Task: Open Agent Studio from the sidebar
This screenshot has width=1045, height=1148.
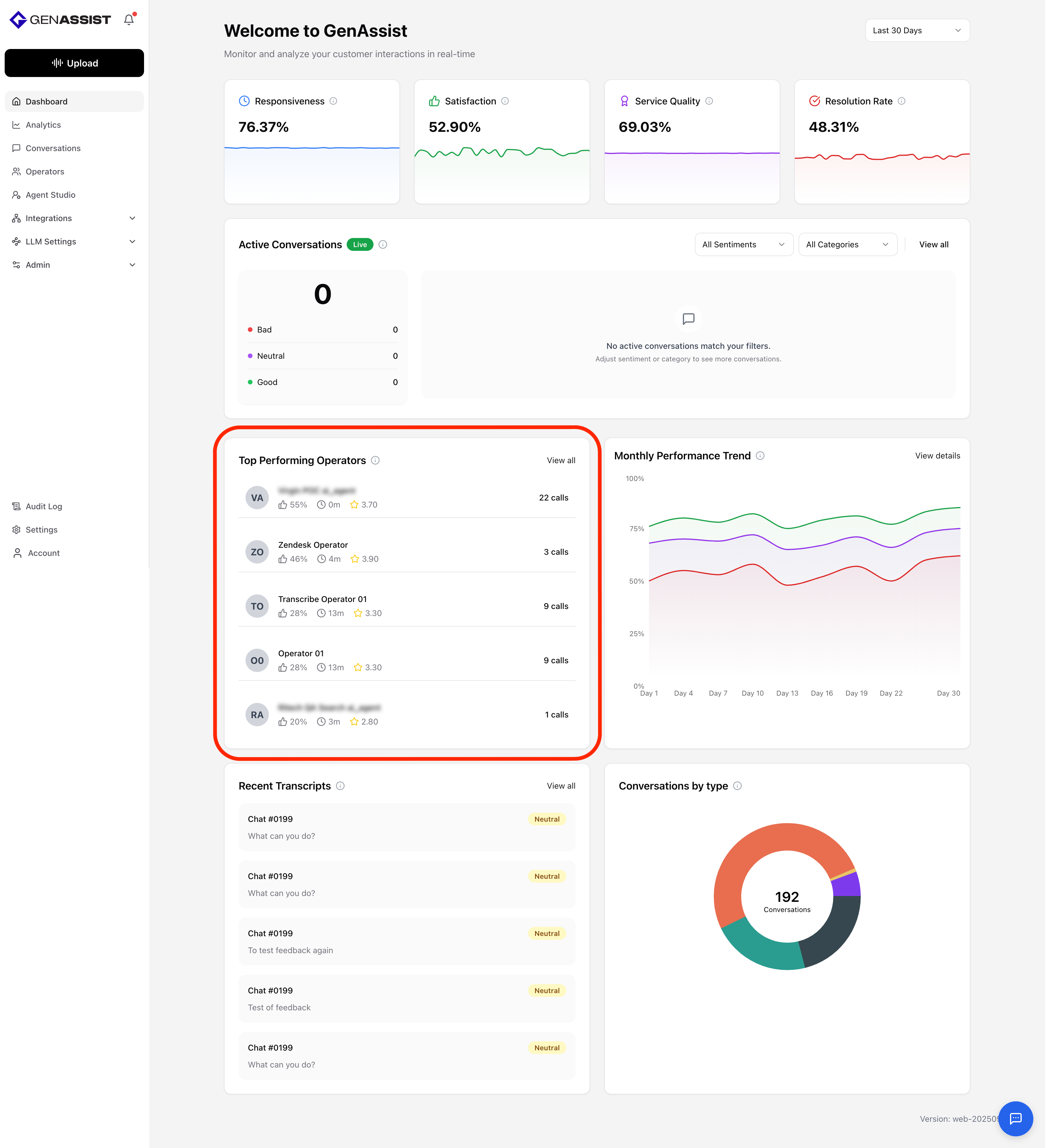Action: click(50, 195)
